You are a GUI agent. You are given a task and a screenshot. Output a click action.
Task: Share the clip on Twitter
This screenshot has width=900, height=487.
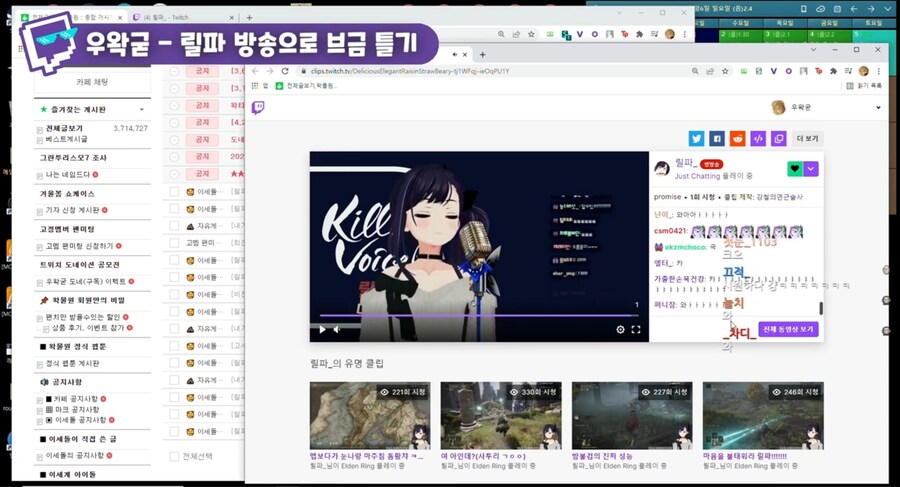pos(696,138)
